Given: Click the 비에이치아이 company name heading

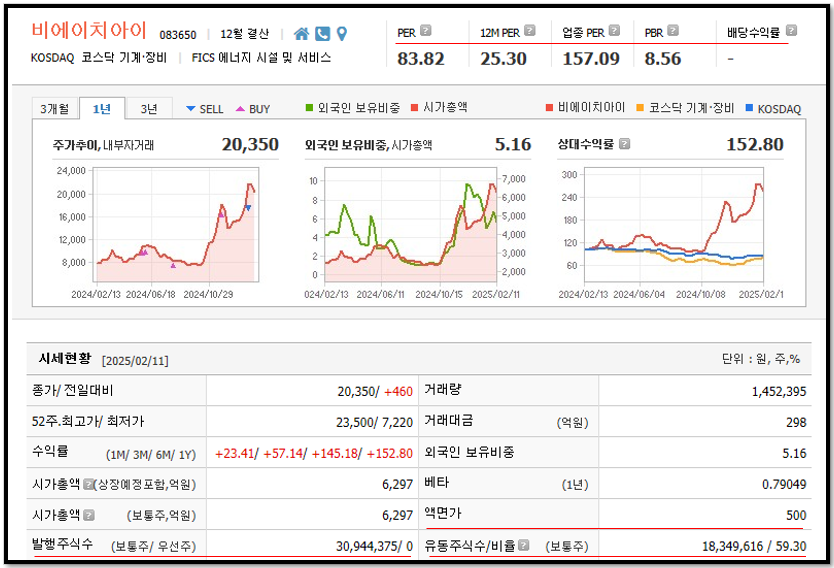Looking at the screenshot, I should pyautogui.click(x=88, y=30).
